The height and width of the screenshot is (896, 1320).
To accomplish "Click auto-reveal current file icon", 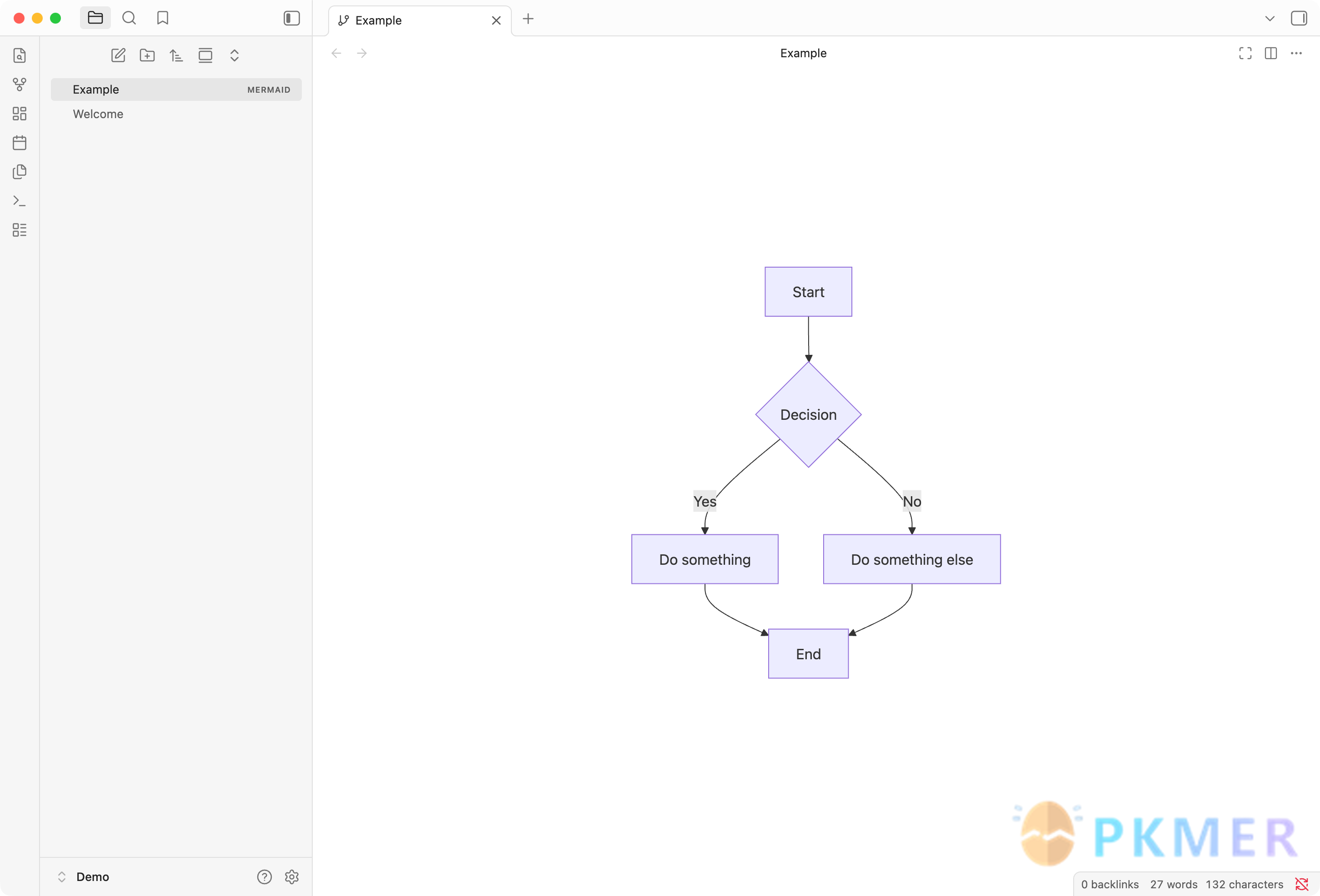I will click(205, 55).
